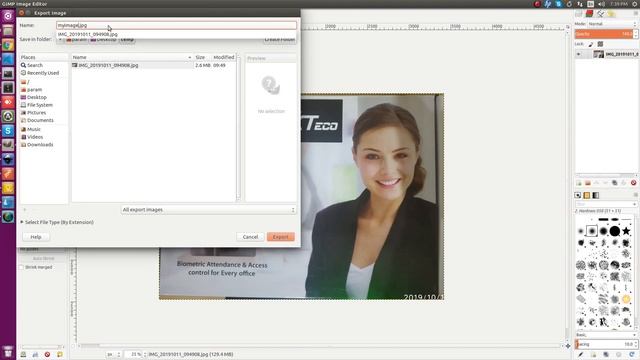Click the canvas navigation icon at corner
The image size is (640, 360).
pos(568,346)
